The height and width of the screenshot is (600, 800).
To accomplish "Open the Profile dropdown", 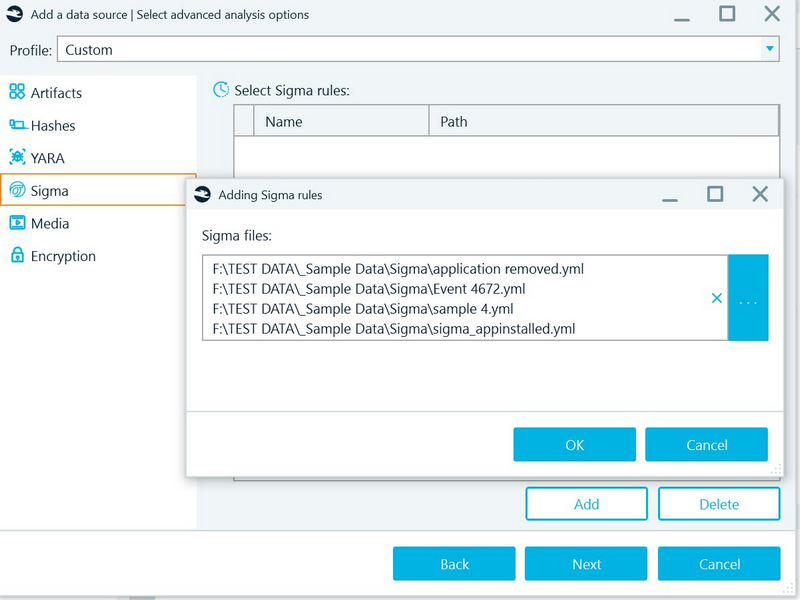I will coord(769,48).
